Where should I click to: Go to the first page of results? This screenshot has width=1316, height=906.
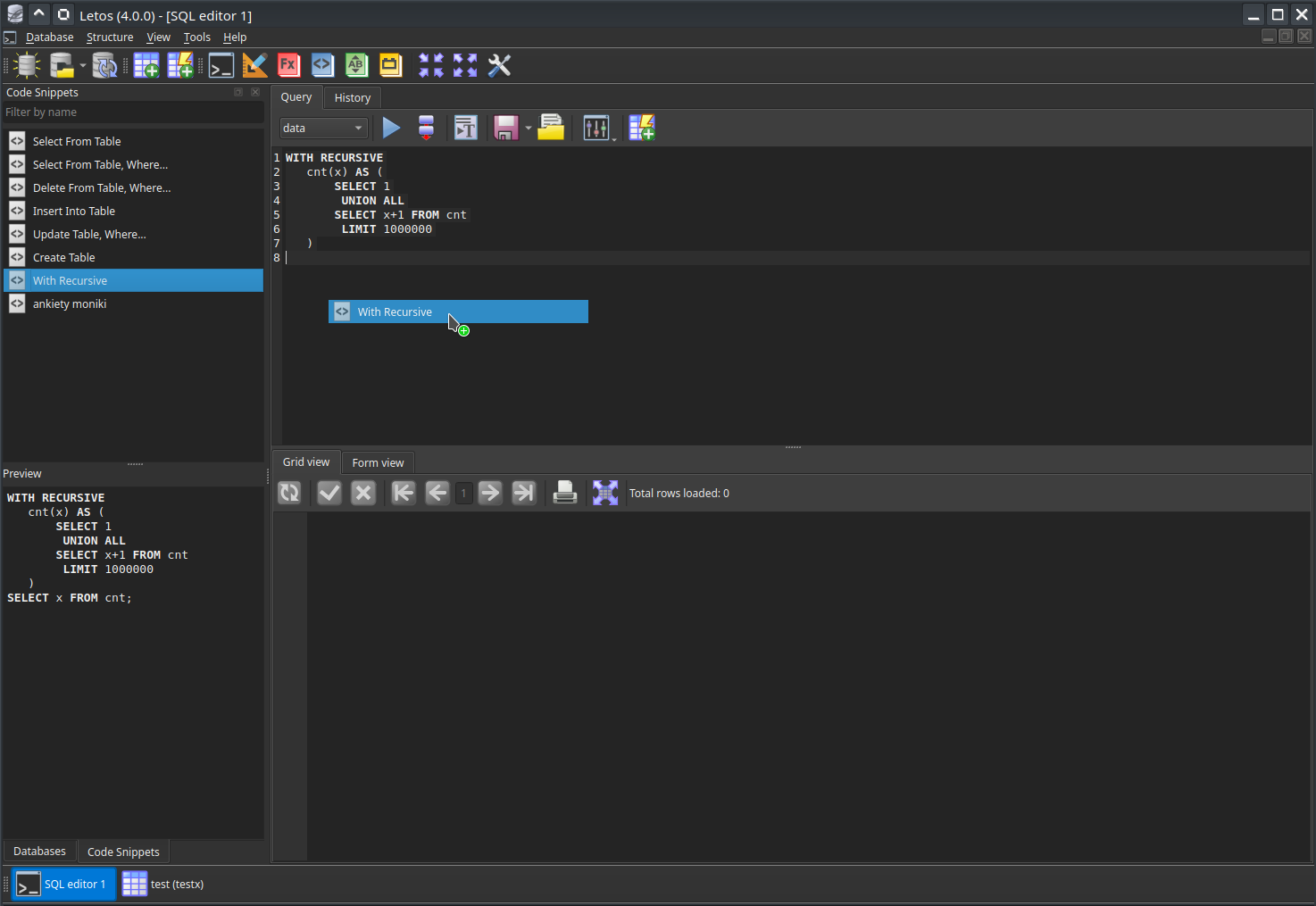404,493
